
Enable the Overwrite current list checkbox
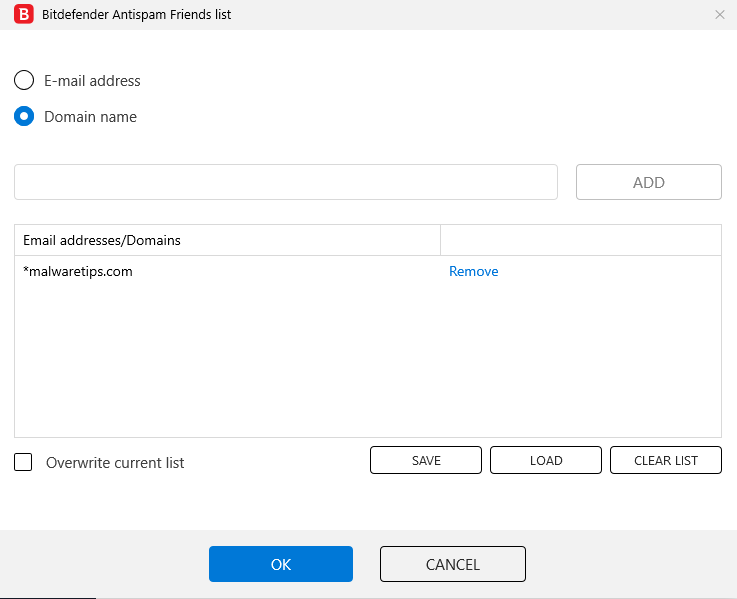(24, 463)
